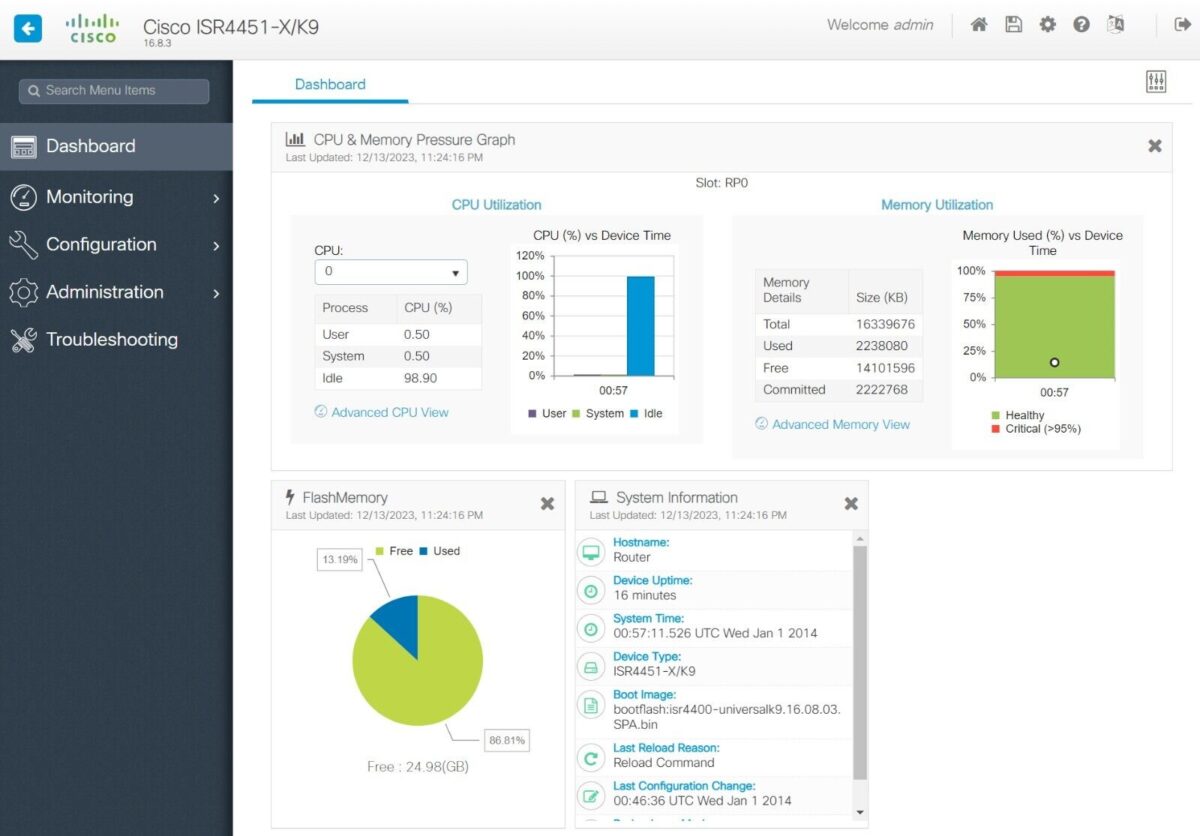Toggle the Used legend in FlashMemory chart
The image size is (1200, 836).
click(x=439, y=551)
